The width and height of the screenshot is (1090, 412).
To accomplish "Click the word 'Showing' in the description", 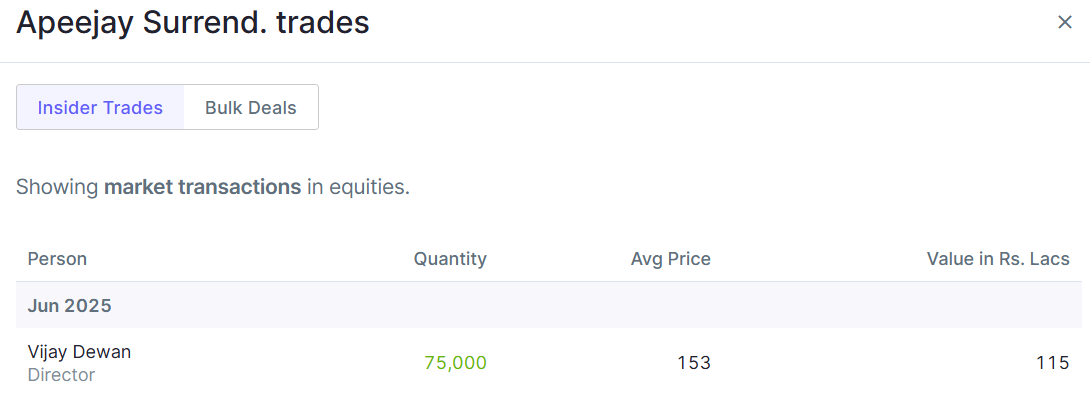I will tap(57, 187).
